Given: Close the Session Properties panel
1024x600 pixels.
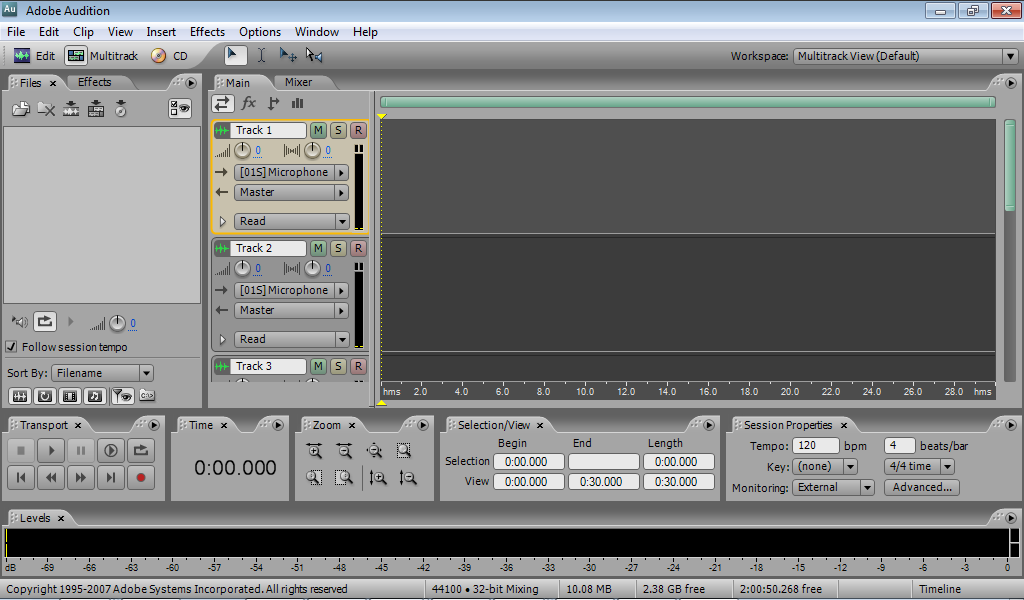Looking at the screenshot, I should (x=844, y=426).
